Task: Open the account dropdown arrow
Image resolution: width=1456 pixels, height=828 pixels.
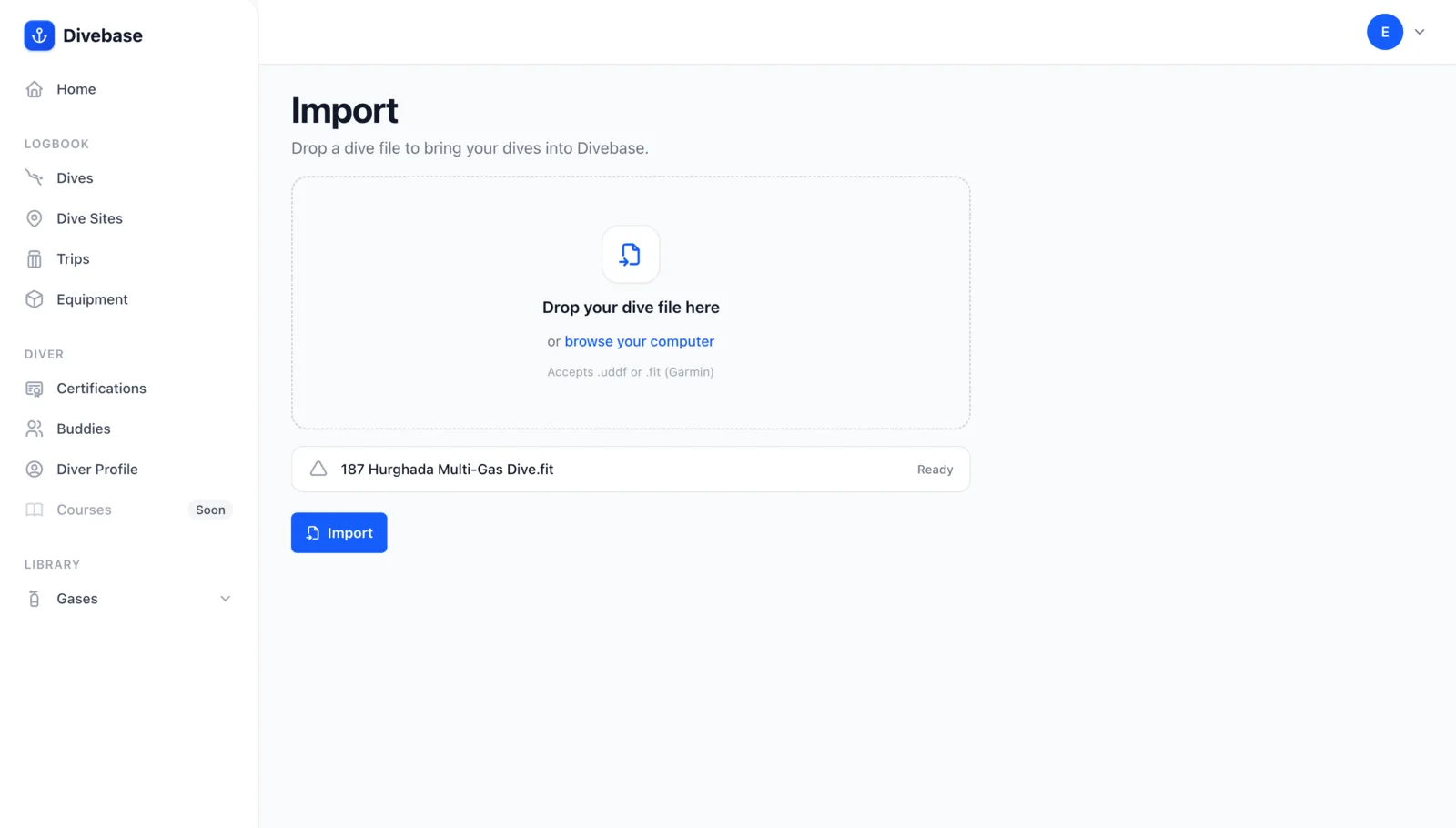Action: click(1420, 32)
